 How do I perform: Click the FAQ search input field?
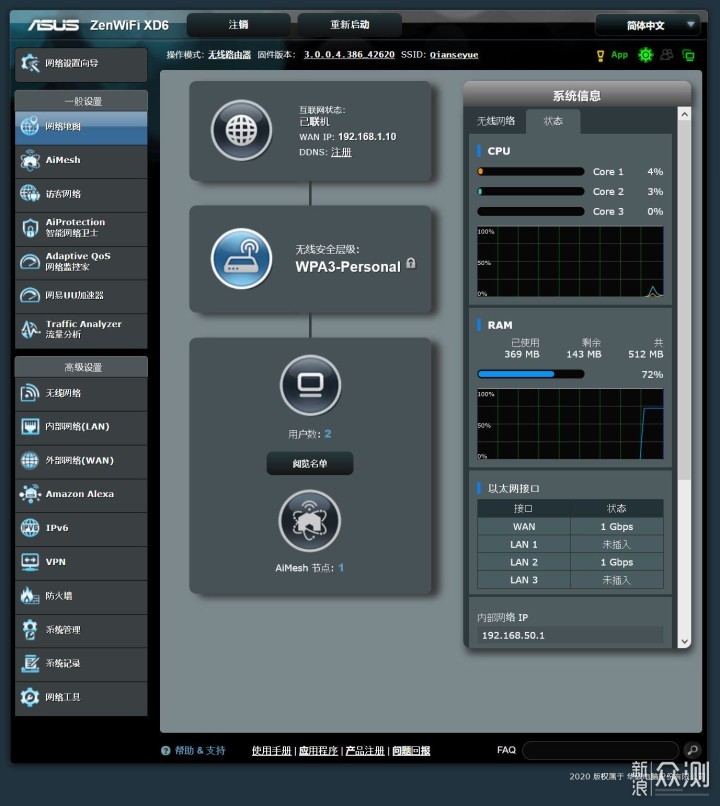click(600, 750)
